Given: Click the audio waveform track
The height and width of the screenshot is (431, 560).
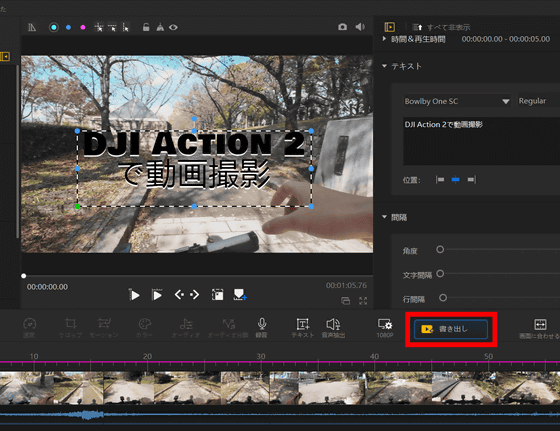Looking at the screenshot, I should coord(280,415).
